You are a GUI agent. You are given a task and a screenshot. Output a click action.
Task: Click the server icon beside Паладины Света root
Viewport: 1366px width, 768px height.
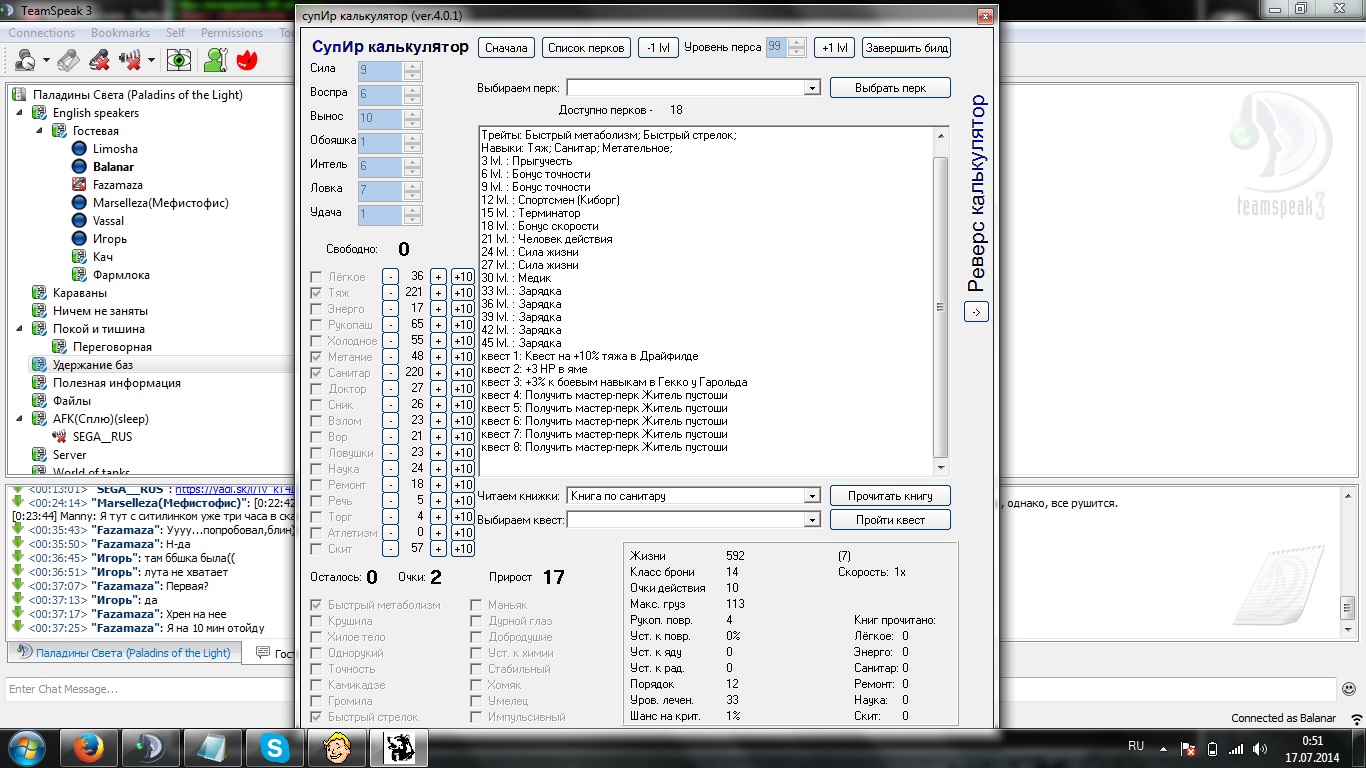coord(20,95)
